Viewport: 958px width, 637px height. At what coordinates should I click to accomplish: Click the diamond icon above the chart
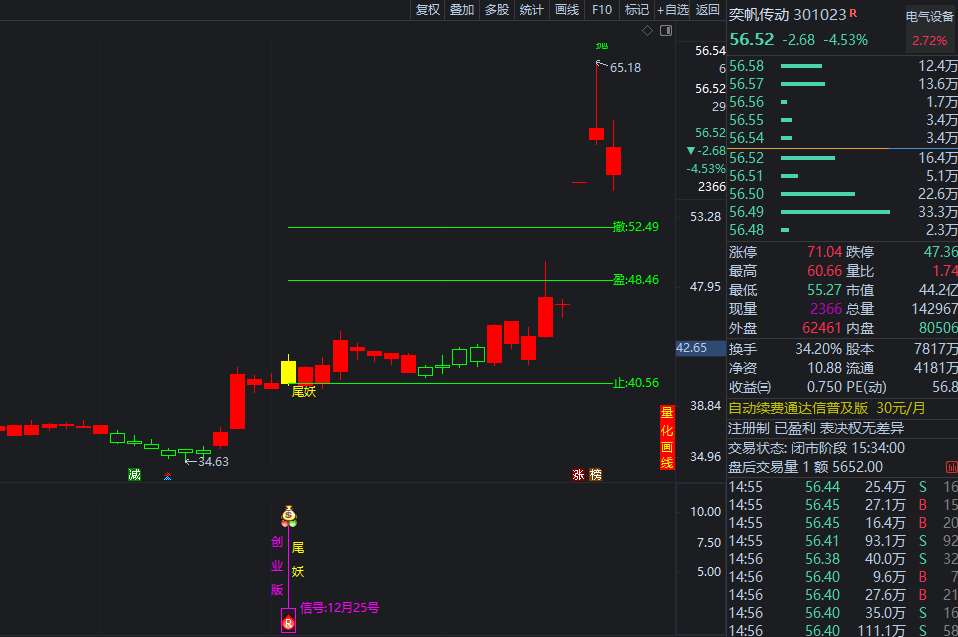(647, 31)
